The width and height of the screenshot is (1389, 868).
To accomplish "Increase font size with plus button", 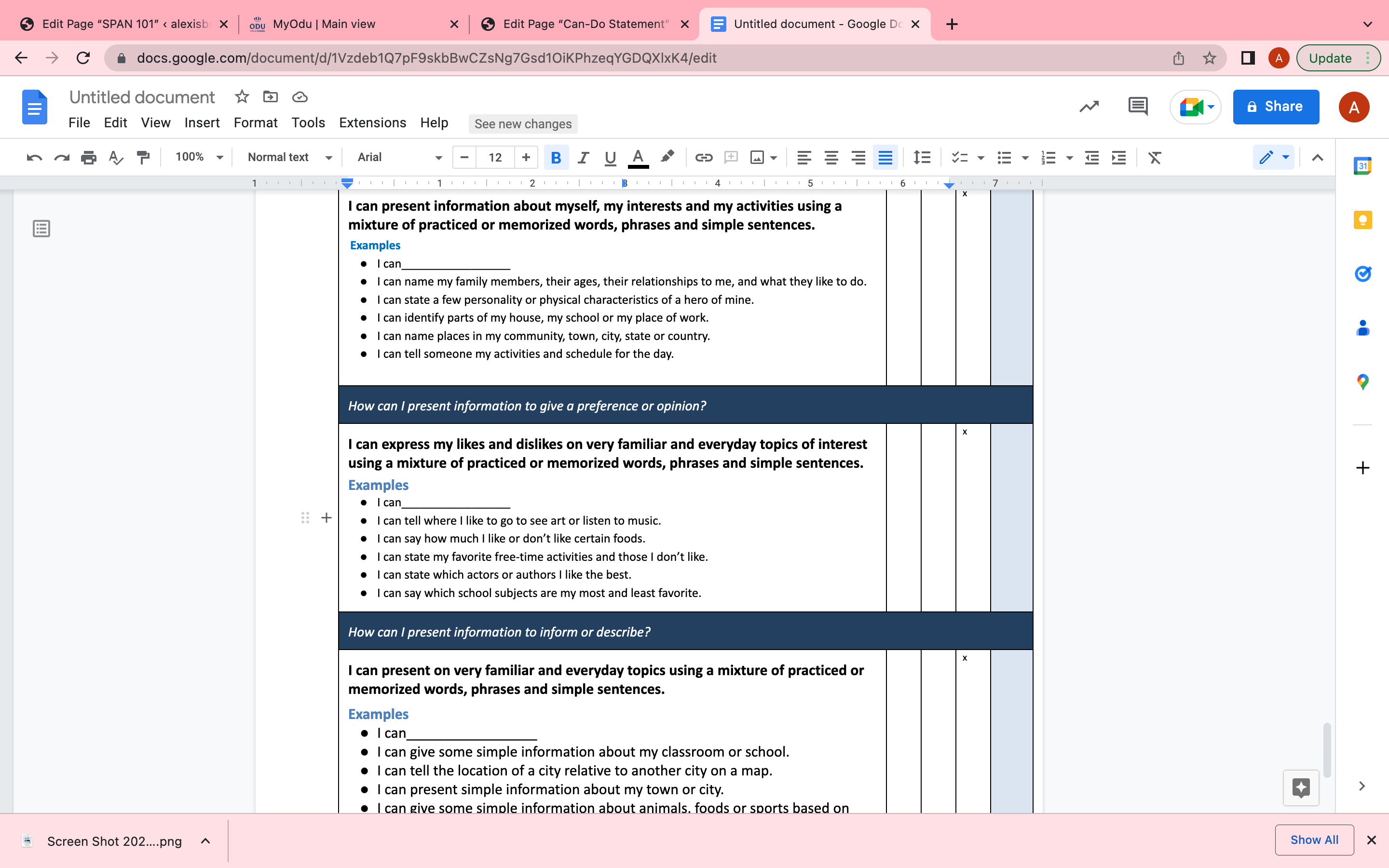I will pos(526,157).
